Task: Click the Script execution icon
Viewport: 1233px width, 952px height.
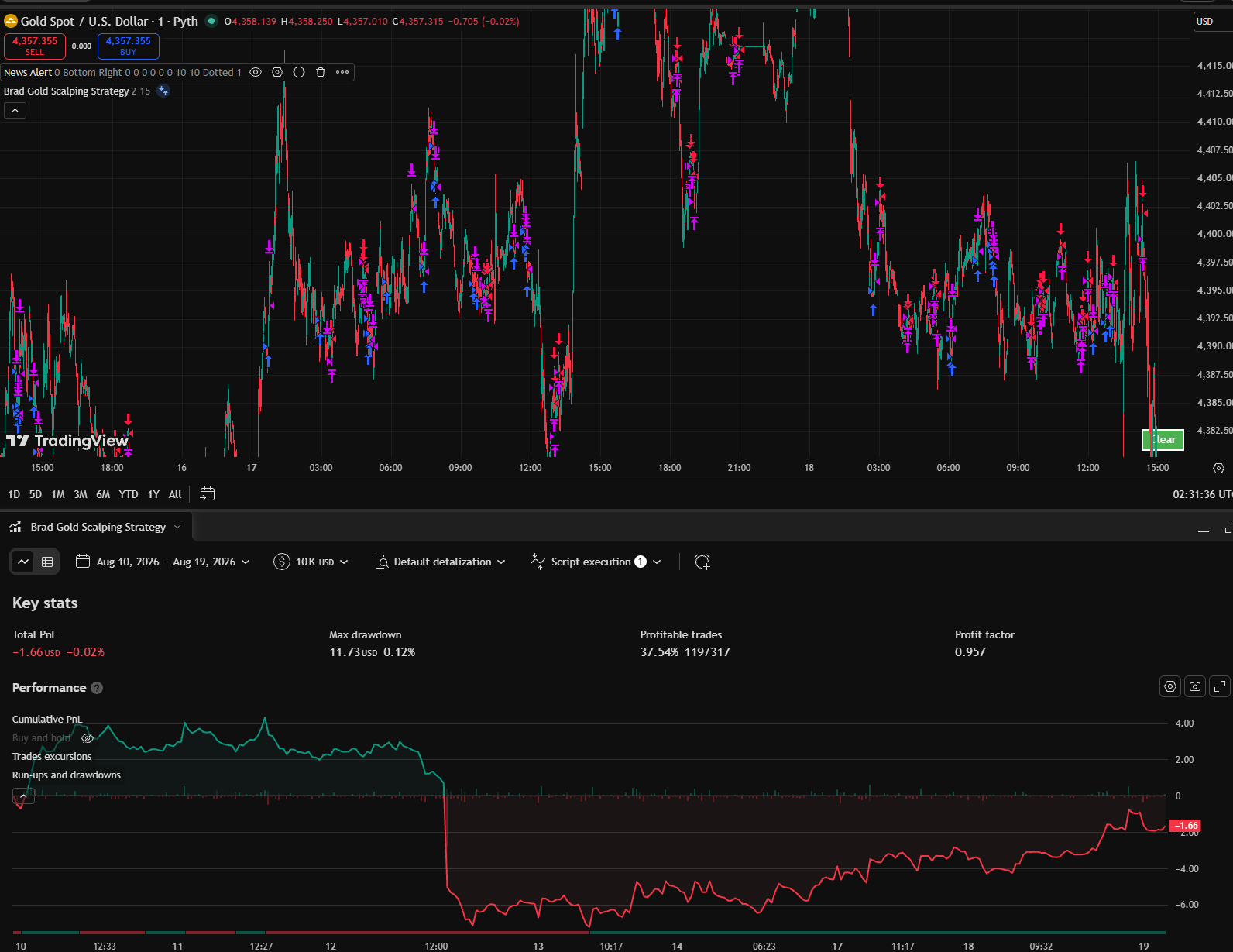Action: click(x=538, y=562)
